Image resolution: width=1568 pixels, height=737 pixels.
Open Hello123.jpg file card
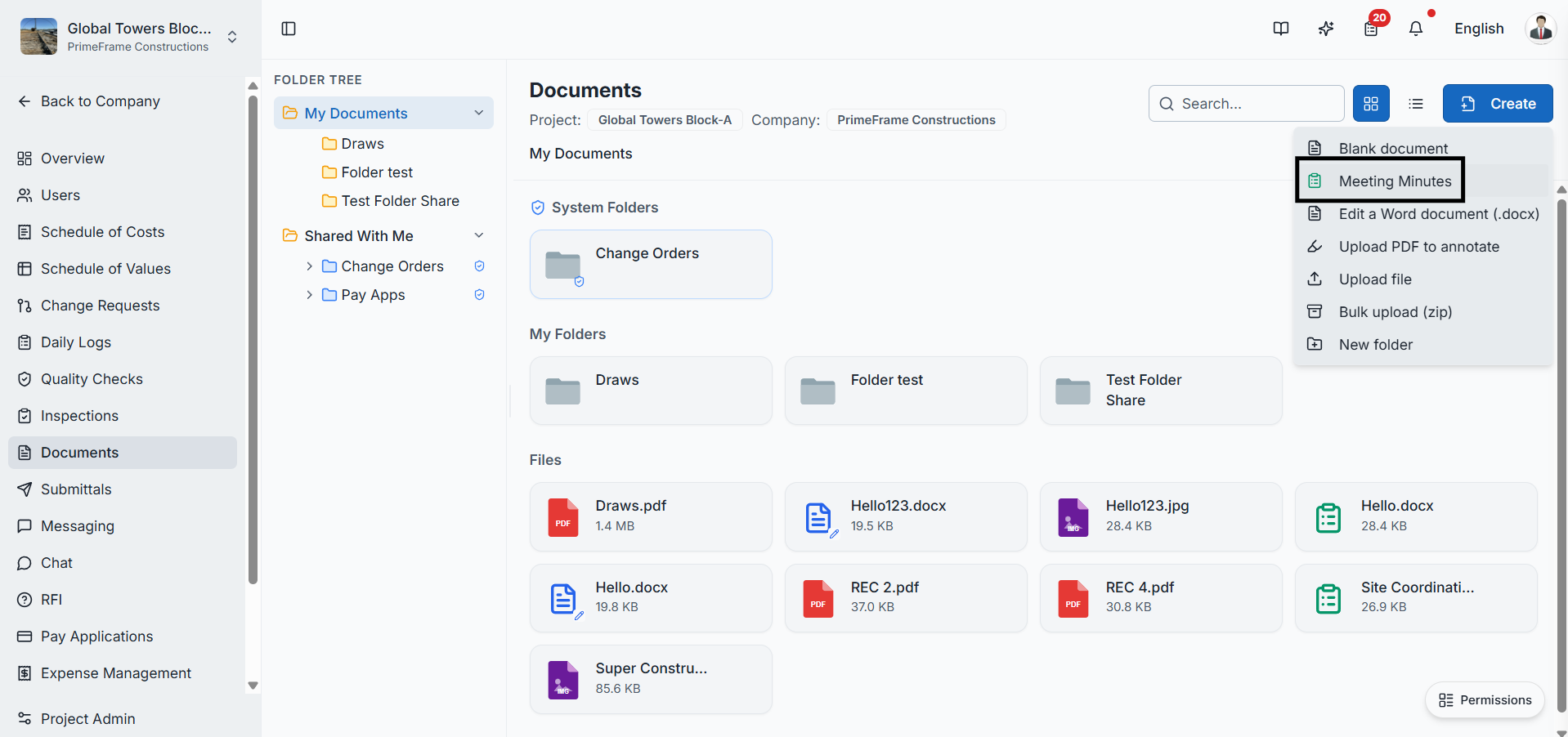(1161, 516)
